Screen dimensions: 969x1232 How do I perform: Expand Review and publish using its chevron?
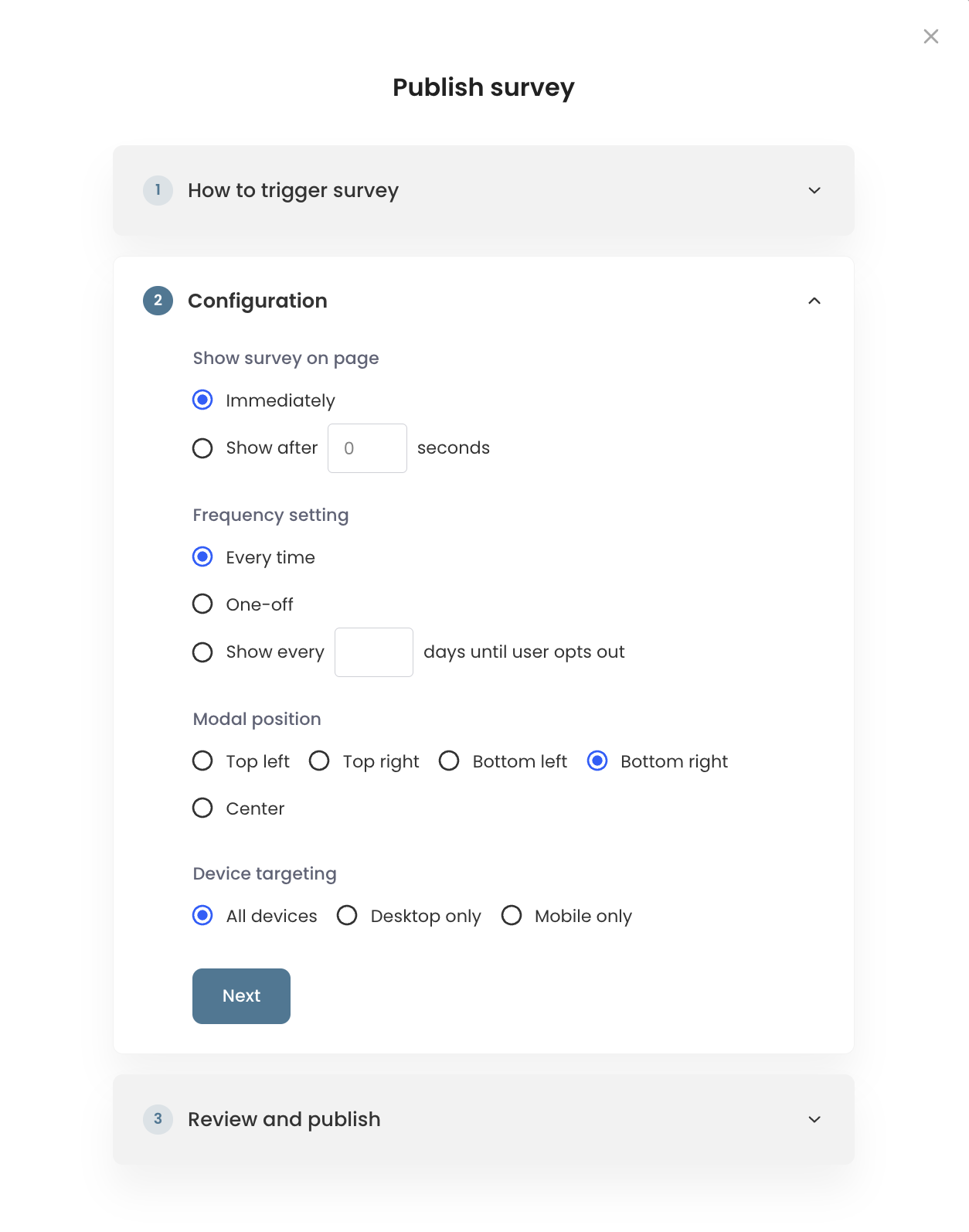(814, 1119)
